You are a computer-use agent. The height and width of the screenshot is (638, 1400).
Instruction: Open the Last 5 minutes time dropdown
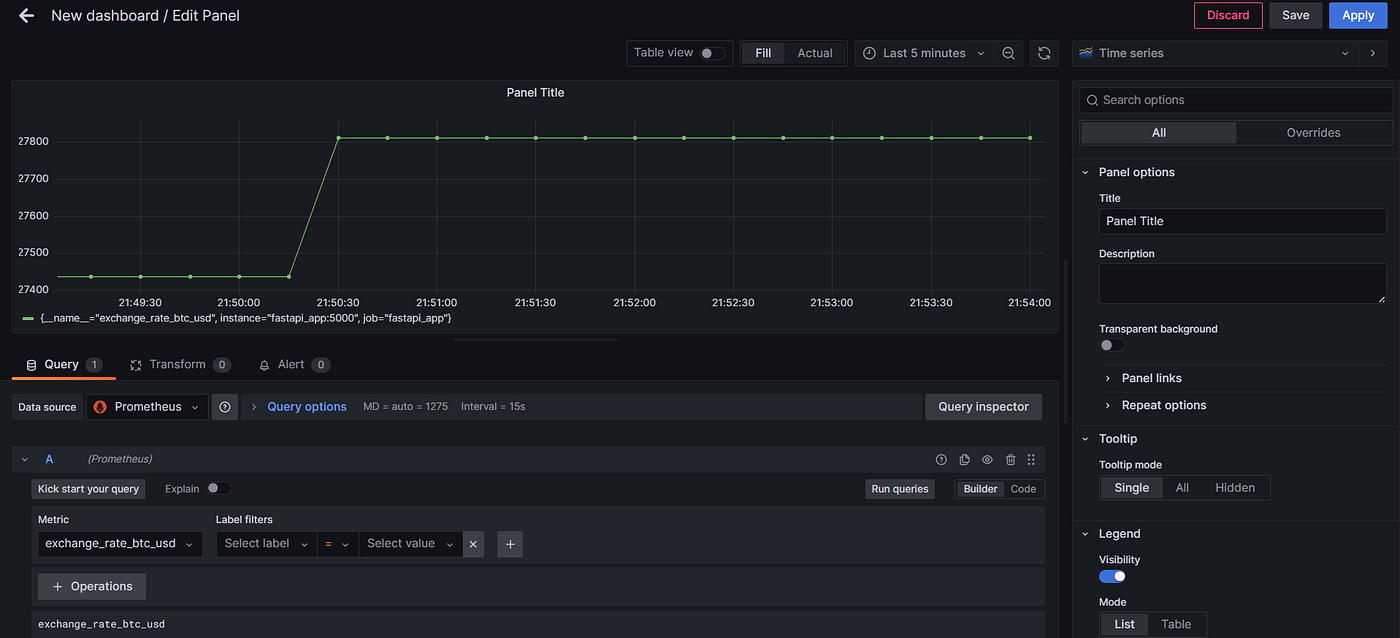pyautogui.click(x=925, y=53)
